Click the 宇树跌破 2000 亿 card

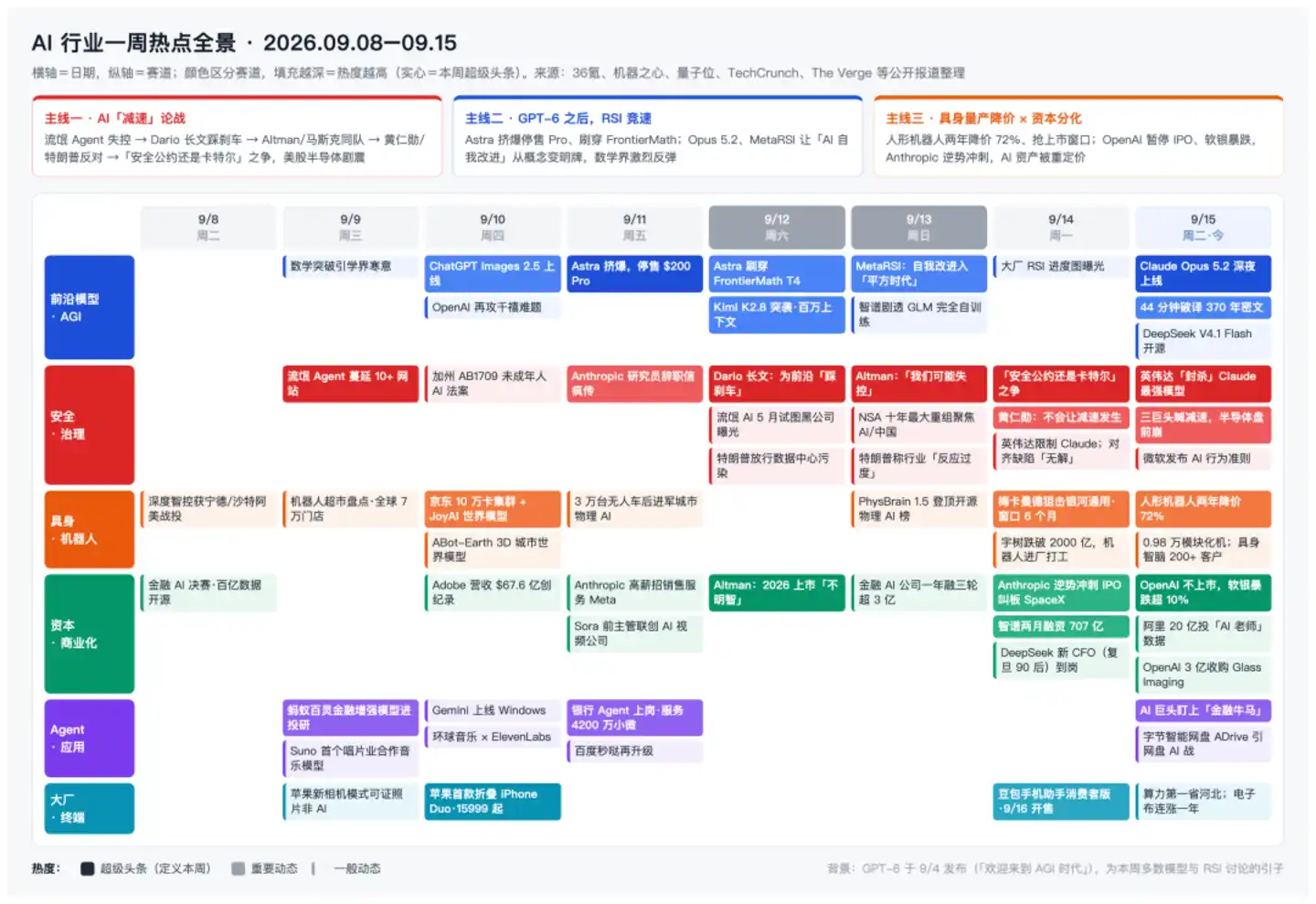[1061, 550]
